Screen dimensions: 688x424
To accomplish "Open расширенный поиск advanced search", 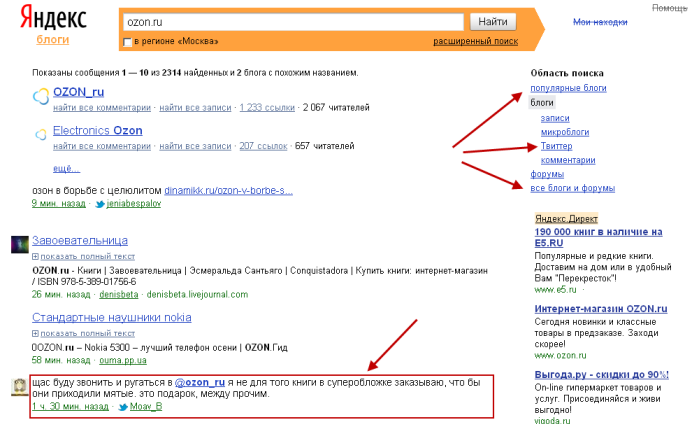I will point(475,41).
